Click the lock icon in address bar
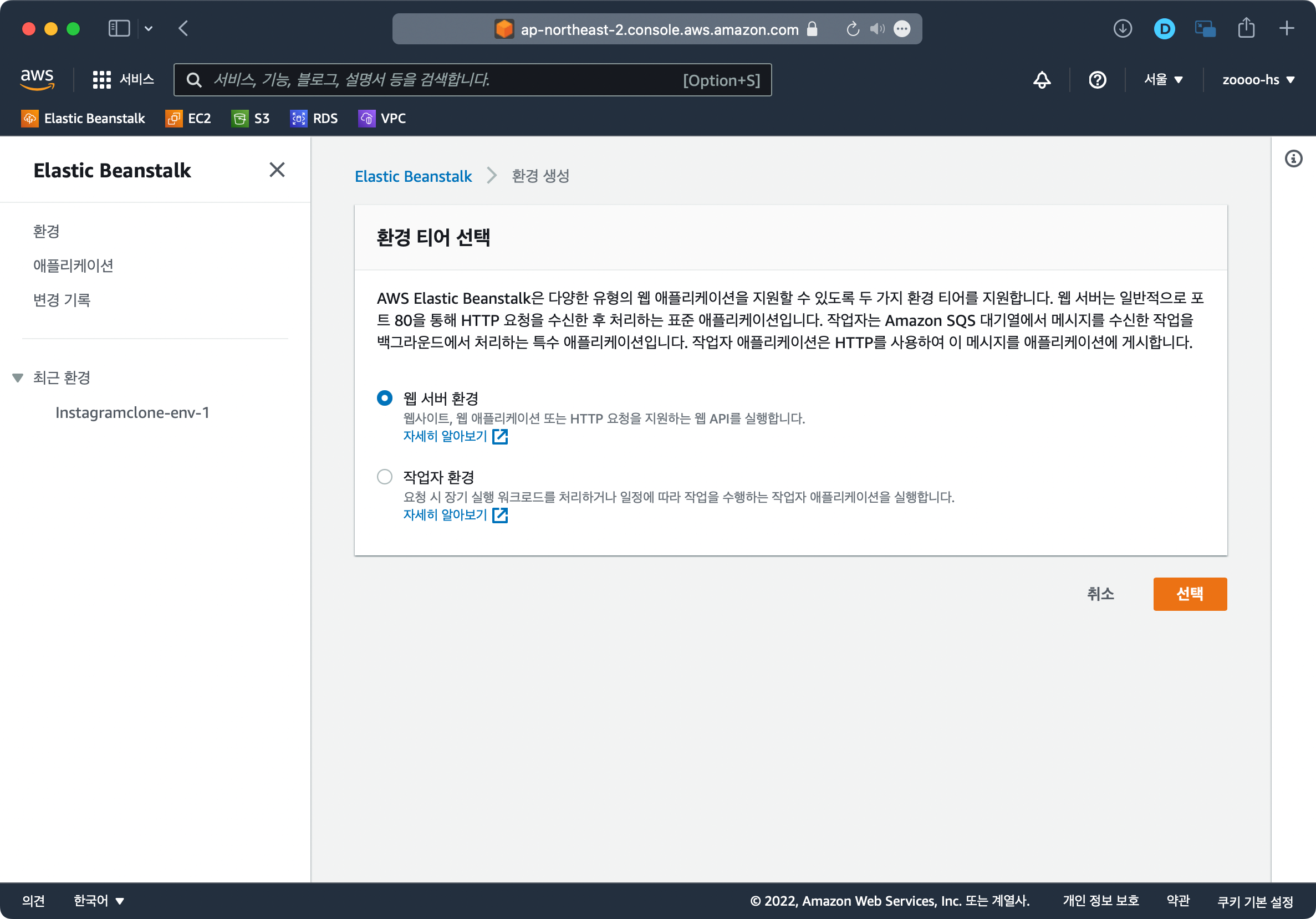This screenshot has height=919, width=1316. [812, 29]
